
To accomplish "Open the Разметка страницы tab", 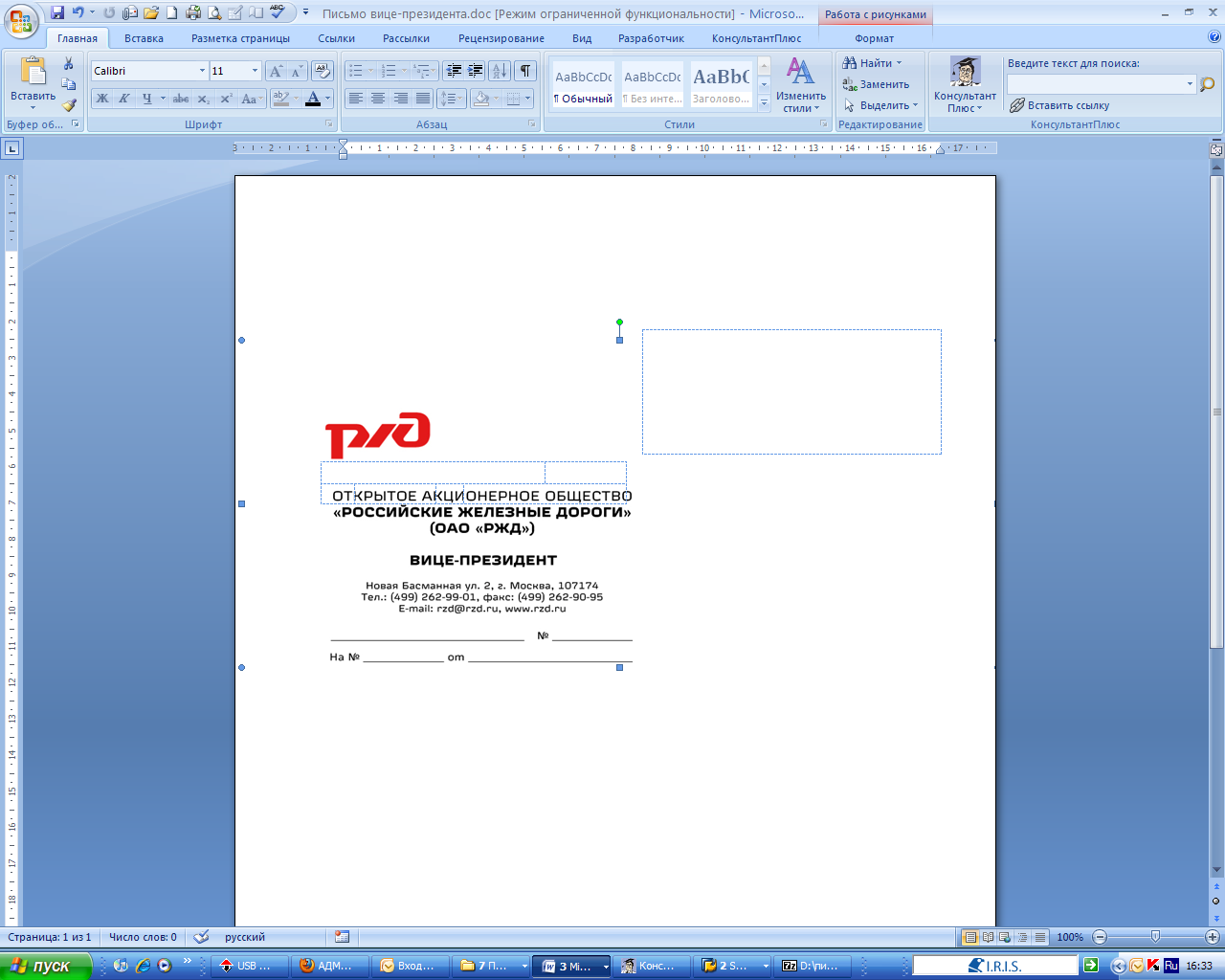I will coord(240,38).
